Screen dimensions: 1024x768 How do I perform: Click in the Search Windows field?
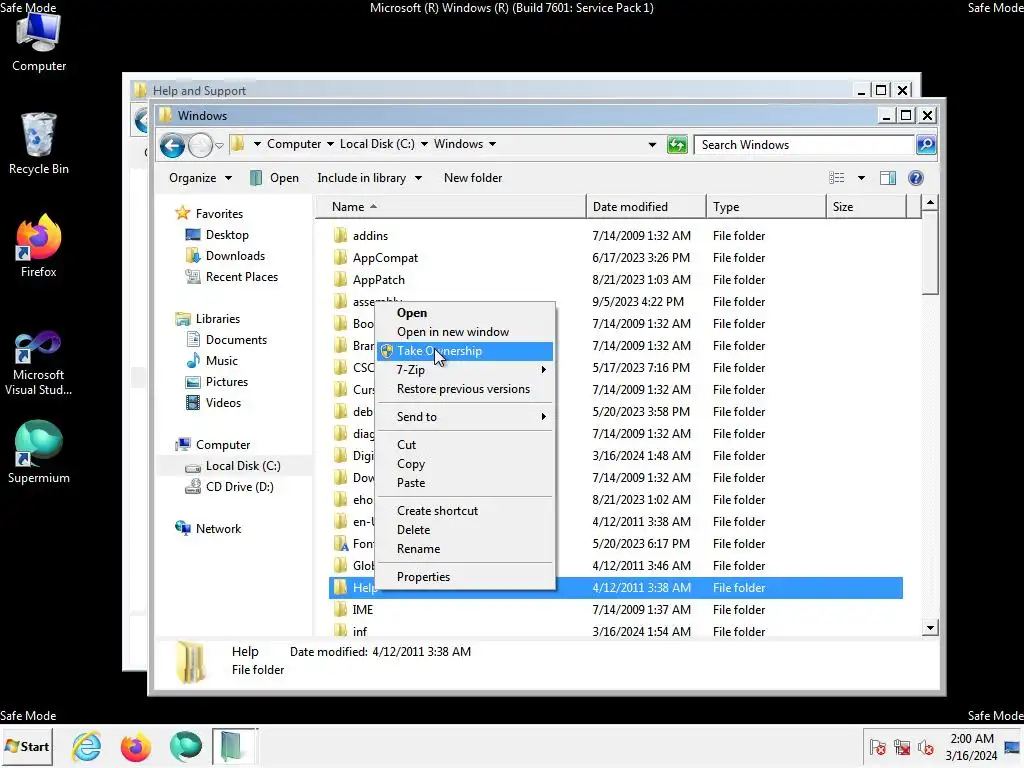pyautogui.click(x=805, y=144)
